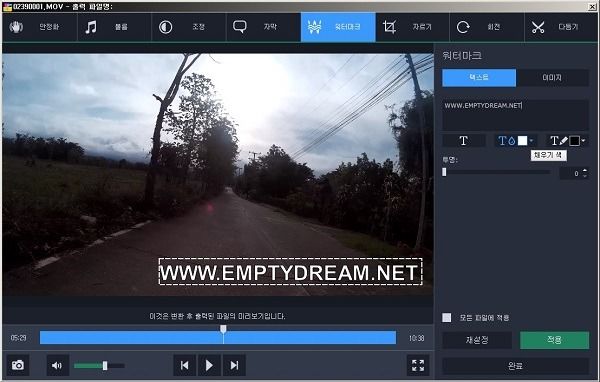The height and width of the screenshot is (382, 600).
Task: Switch to 이미지 image watermark mode
Action: click(x=553, y=78)
